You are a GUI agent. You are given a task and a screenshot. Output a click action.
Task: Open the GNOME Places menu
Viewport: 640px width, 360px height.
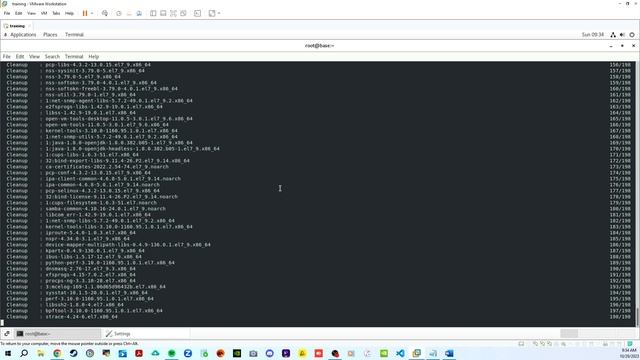pyautogui.click(x=50, y=35)
